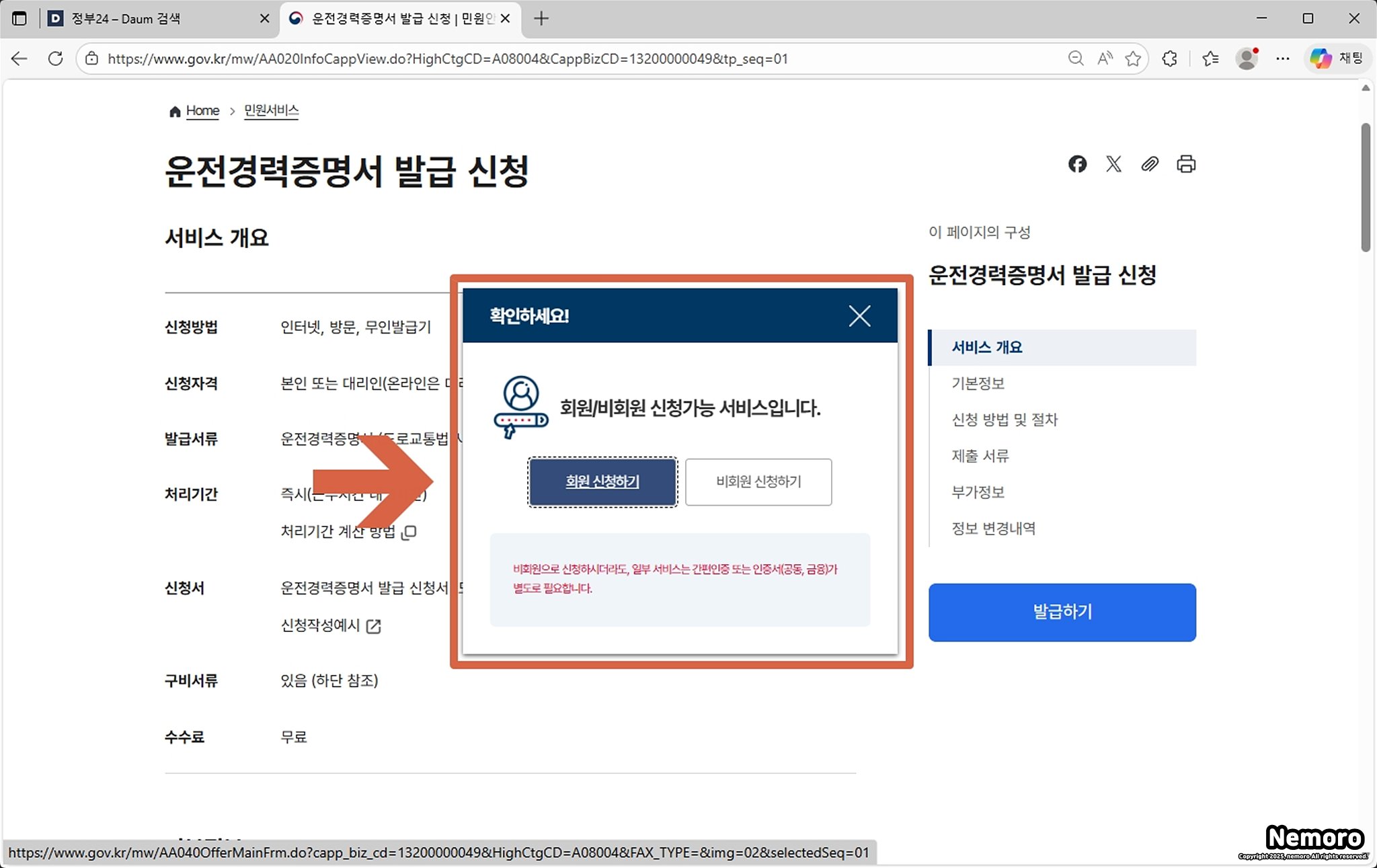Print page using printer icon

pos(1186,164)
